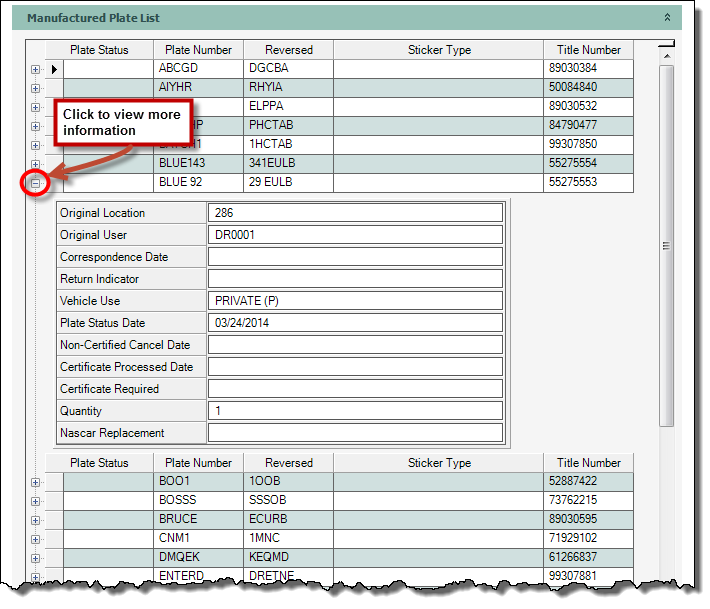Screen dimensions: 710x609
Task: Click the Quantity field
Action: point(355,411)
